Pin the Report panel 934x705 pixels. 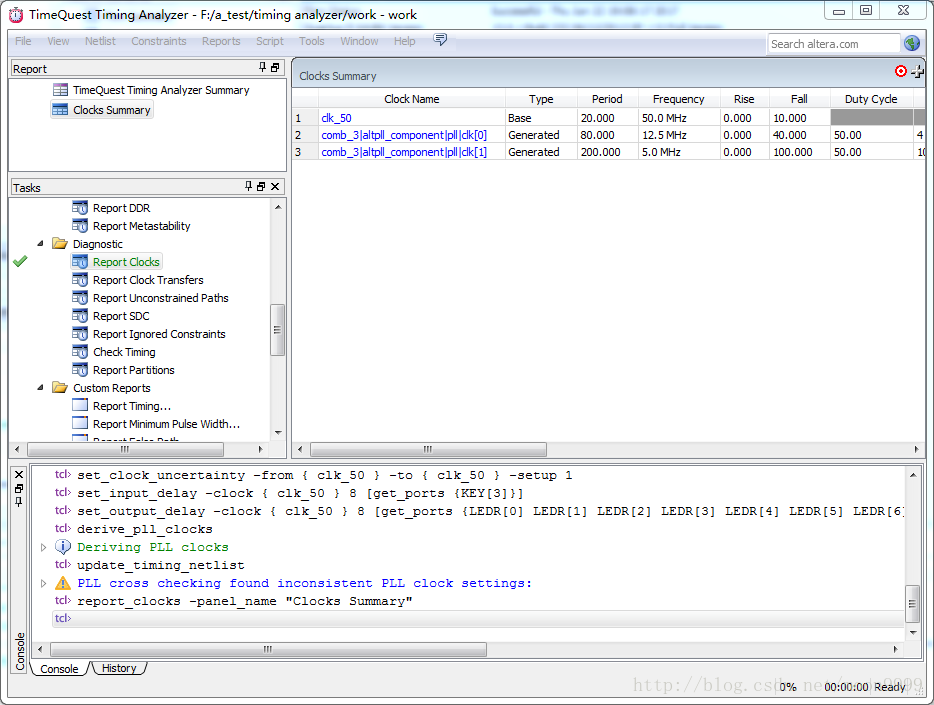263,68
